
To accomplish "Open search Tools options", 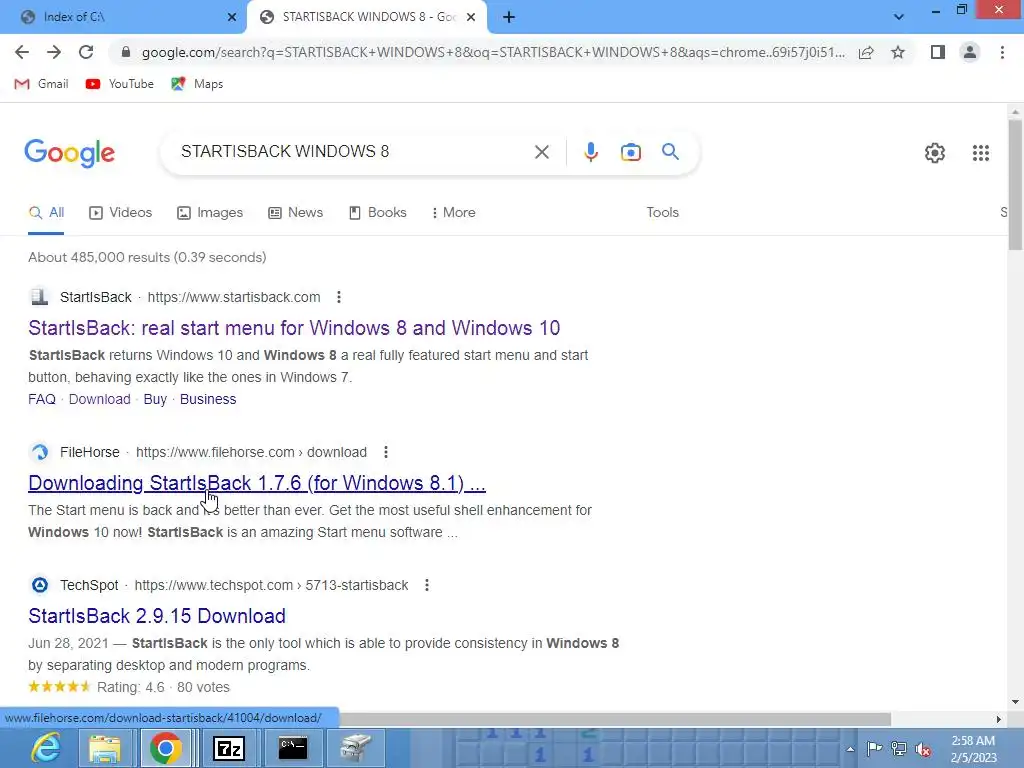I will coord(662,213).
